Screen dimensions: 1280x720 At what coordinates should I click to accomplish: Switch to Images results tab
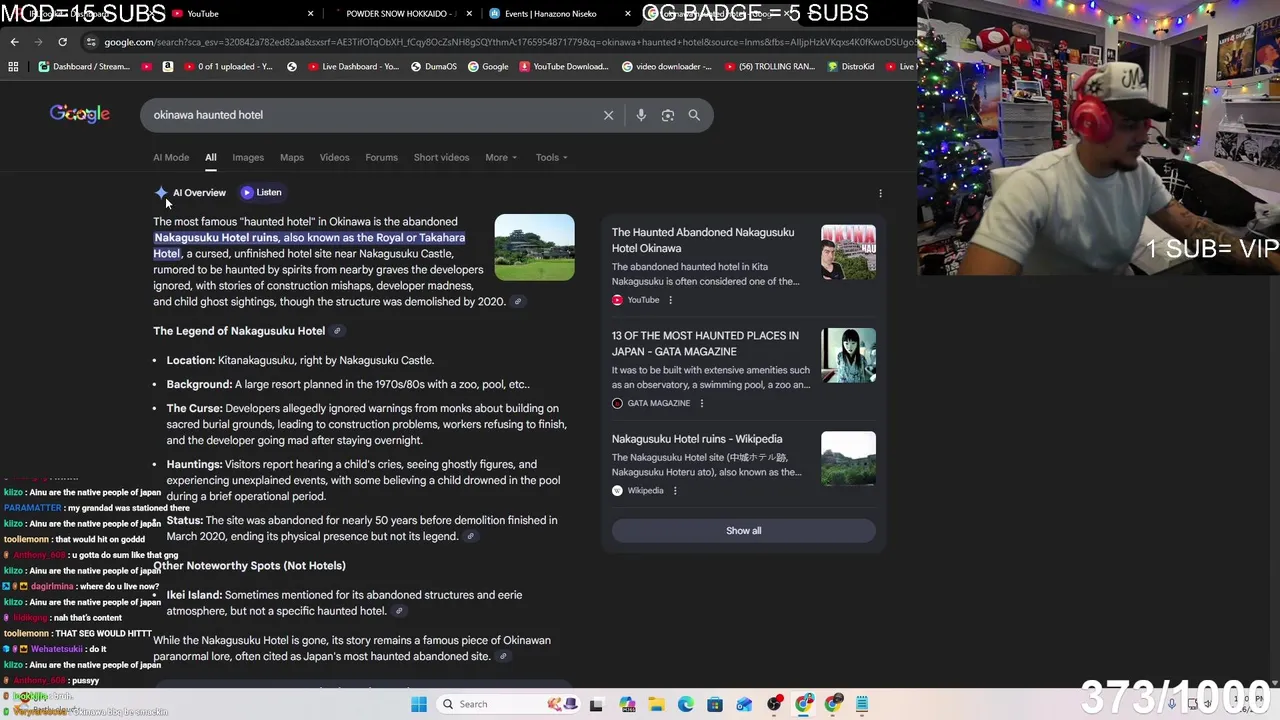(x=248, y=157)
